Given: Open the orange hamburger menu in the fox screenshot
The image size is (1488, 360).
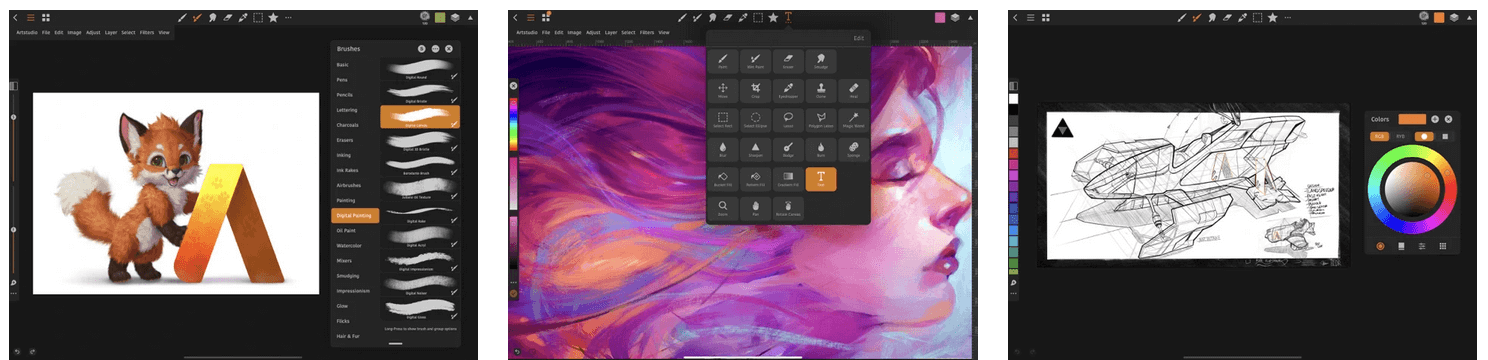Looking at the screenshot, I should pyautogui.click(x=31, y=17).
